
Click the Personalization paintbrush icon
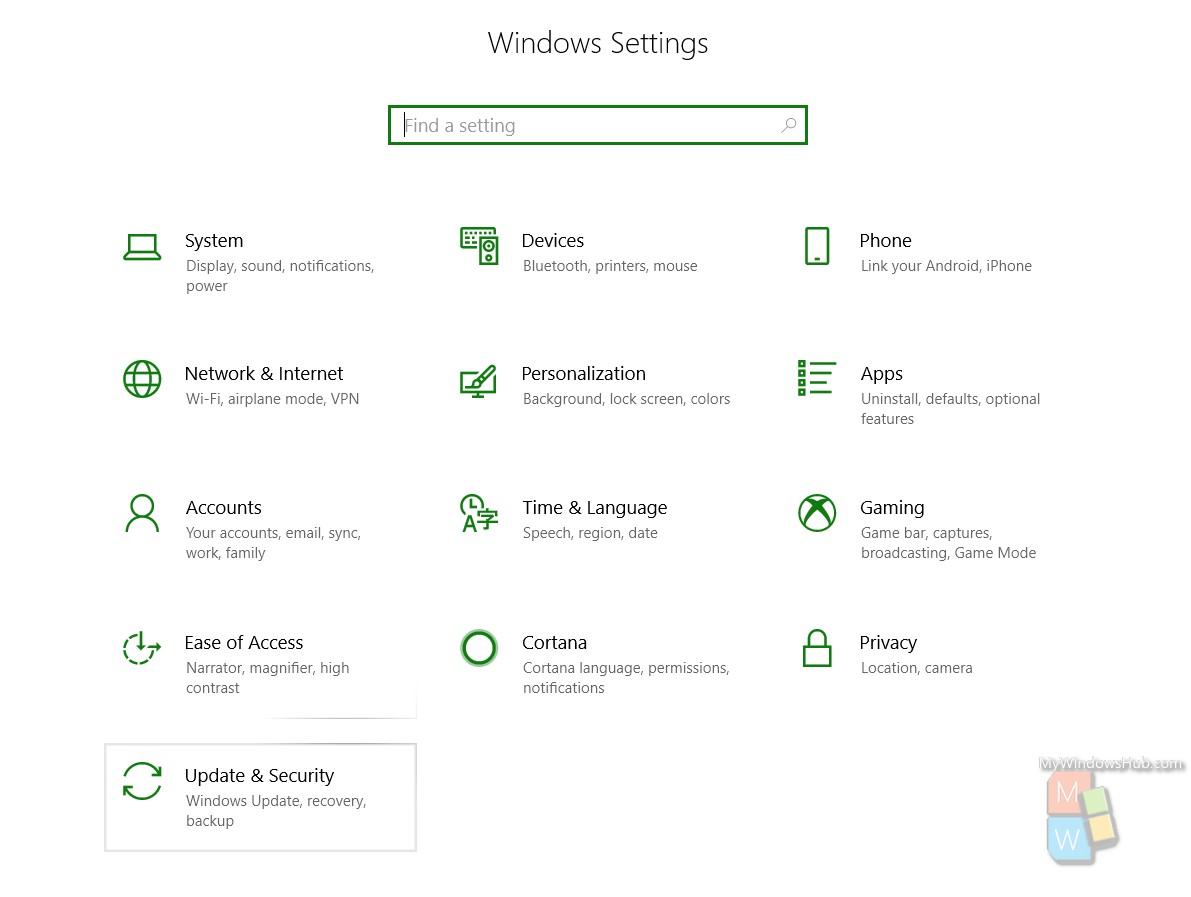click(479, 381)
